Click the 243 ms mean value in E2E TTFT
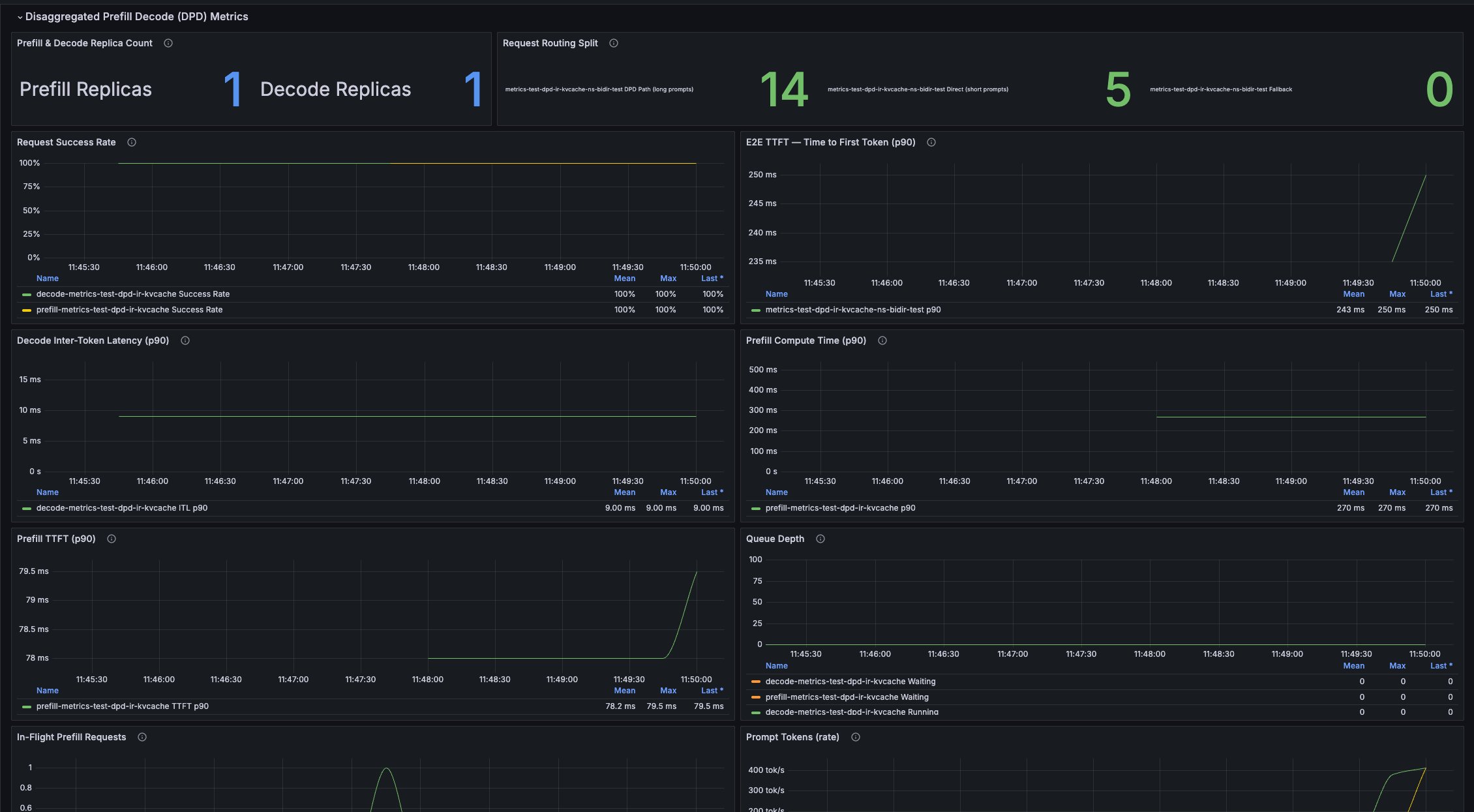1474x812 pixels. [x=1350, y=310]
